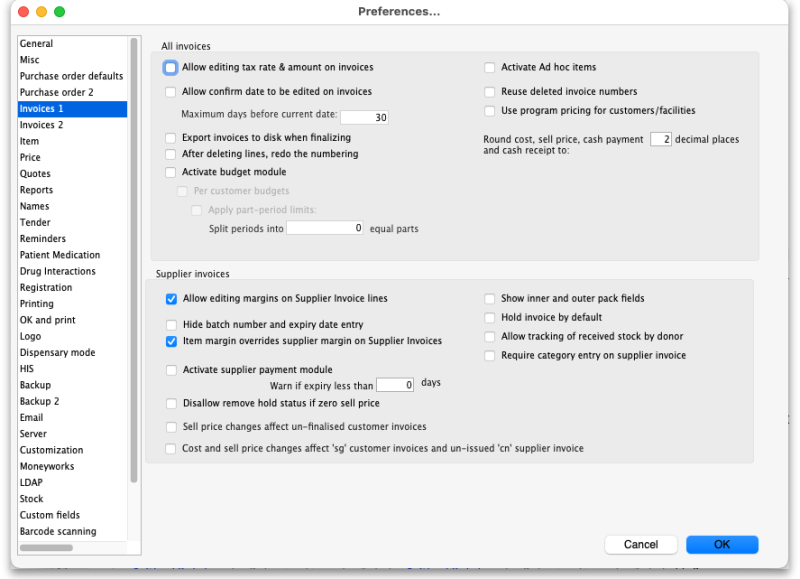The image size is (800, 579).
Task: Switch to the Backup settings
Action: pyautogui.click(x=40, y=384)
